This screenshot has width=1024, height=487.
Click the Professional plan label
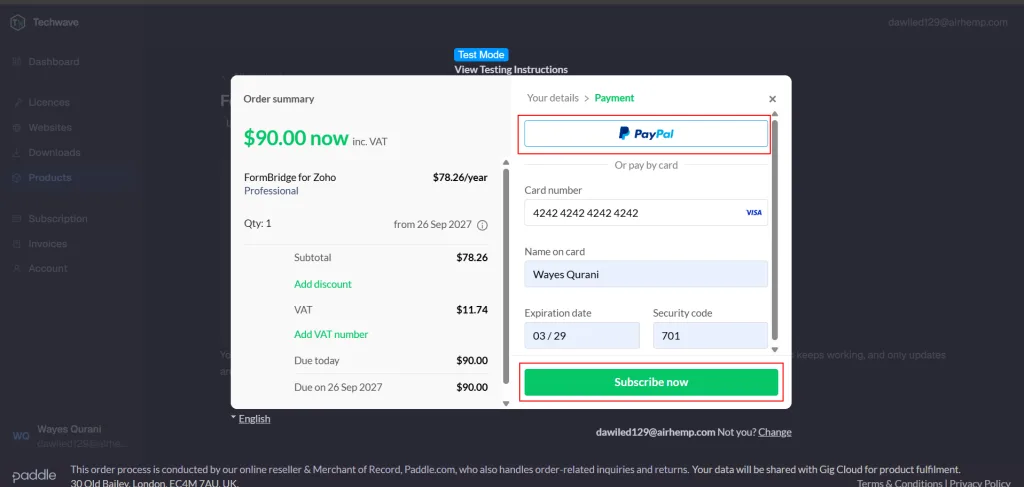click(271, 191)
